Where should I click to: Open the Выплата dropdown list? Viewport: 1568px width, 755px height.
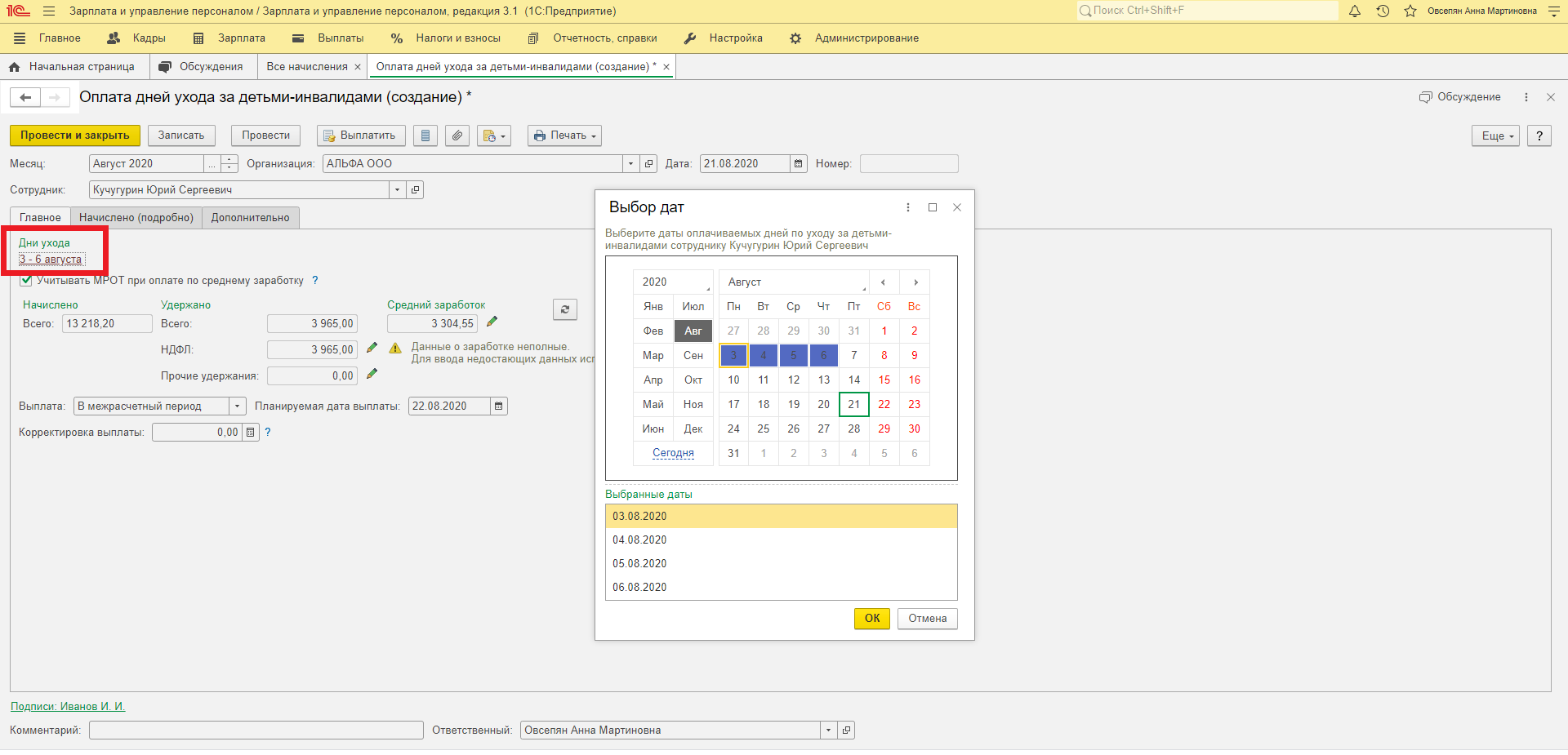[x=238, y=406]
